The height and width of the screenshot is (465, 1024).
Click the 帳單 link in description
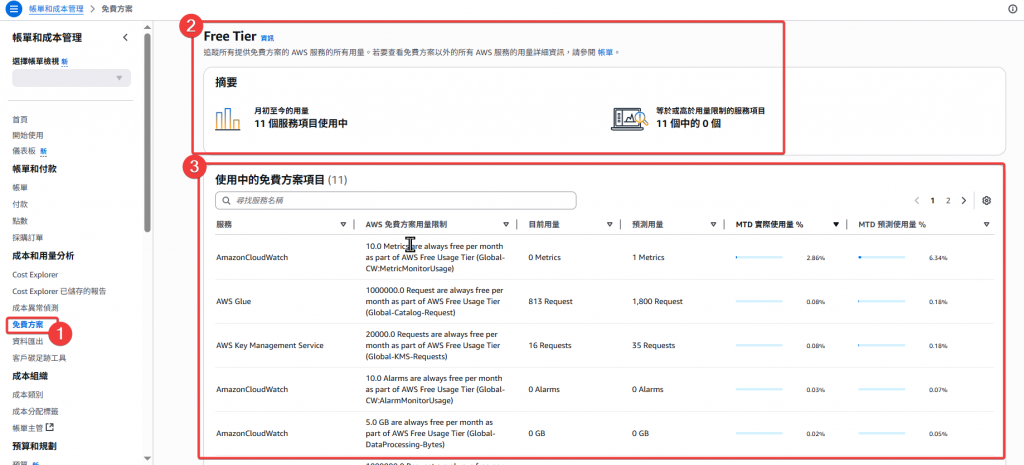pos(605,51)
